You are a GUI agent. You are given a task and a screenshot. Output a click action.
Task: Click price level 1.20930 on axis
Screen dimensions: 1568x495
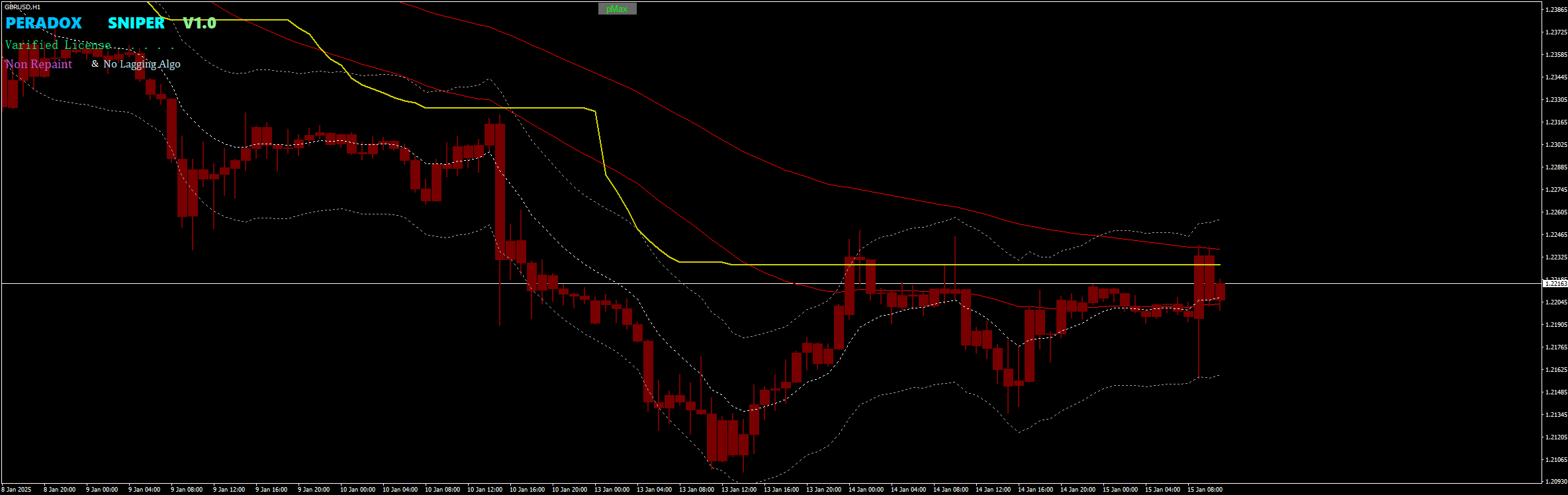[x=1556, y=481]
